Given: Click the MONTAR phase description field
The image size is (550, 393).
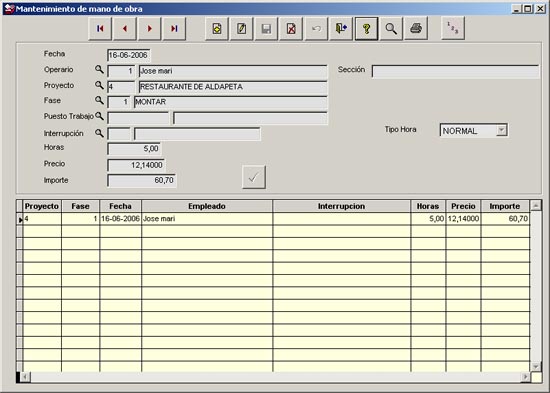Looking at the screenshot, I should click(230, 102).
